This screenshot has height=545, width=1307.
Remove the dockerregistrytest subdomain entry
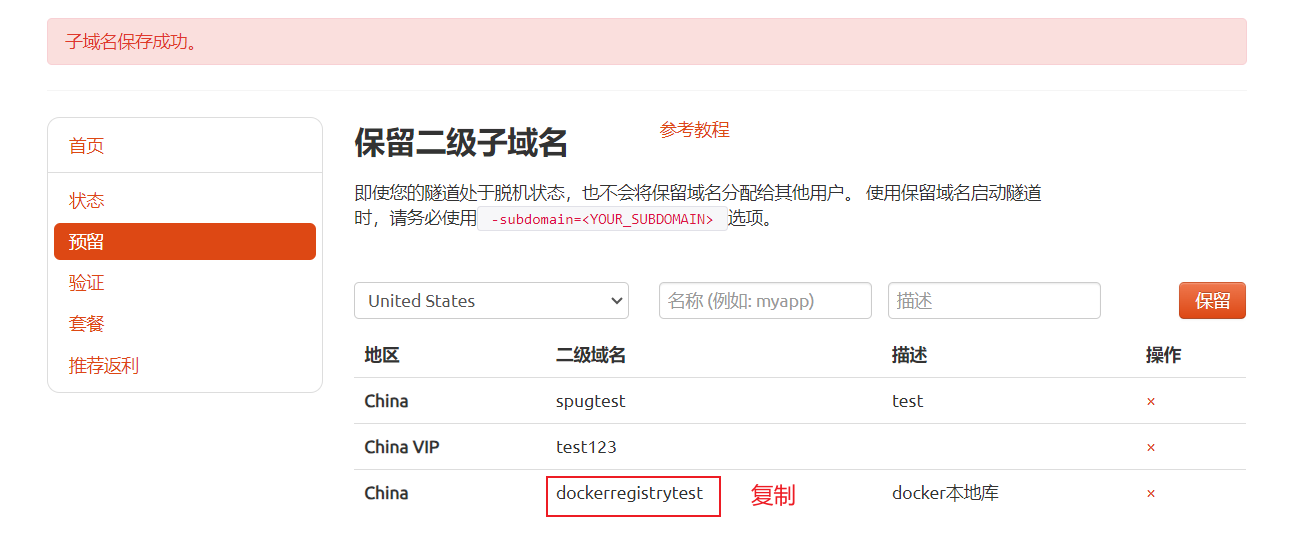(x=1151, y=493)
